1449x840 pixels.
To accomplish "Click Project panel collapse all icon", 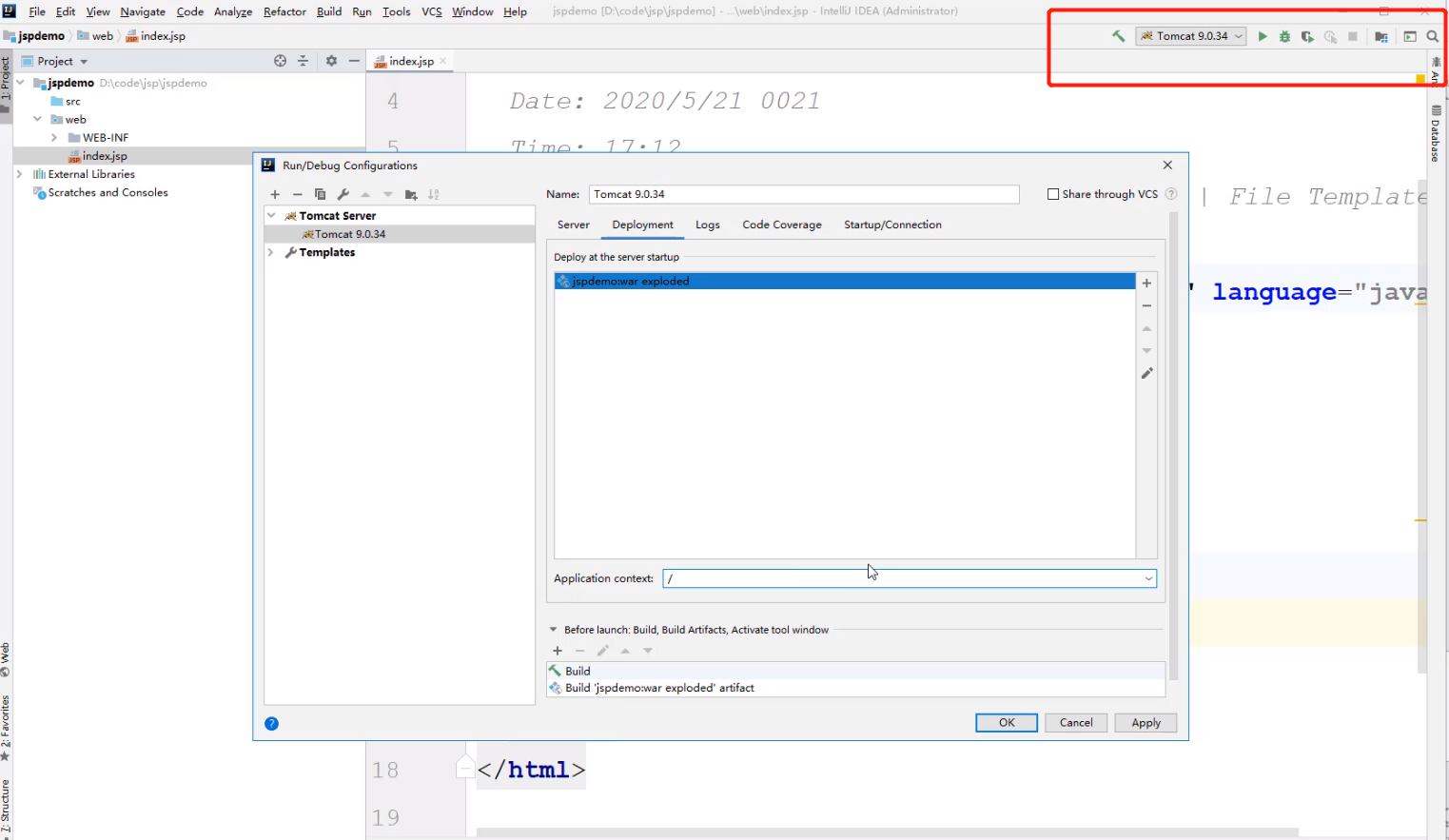I will [303, 61].
